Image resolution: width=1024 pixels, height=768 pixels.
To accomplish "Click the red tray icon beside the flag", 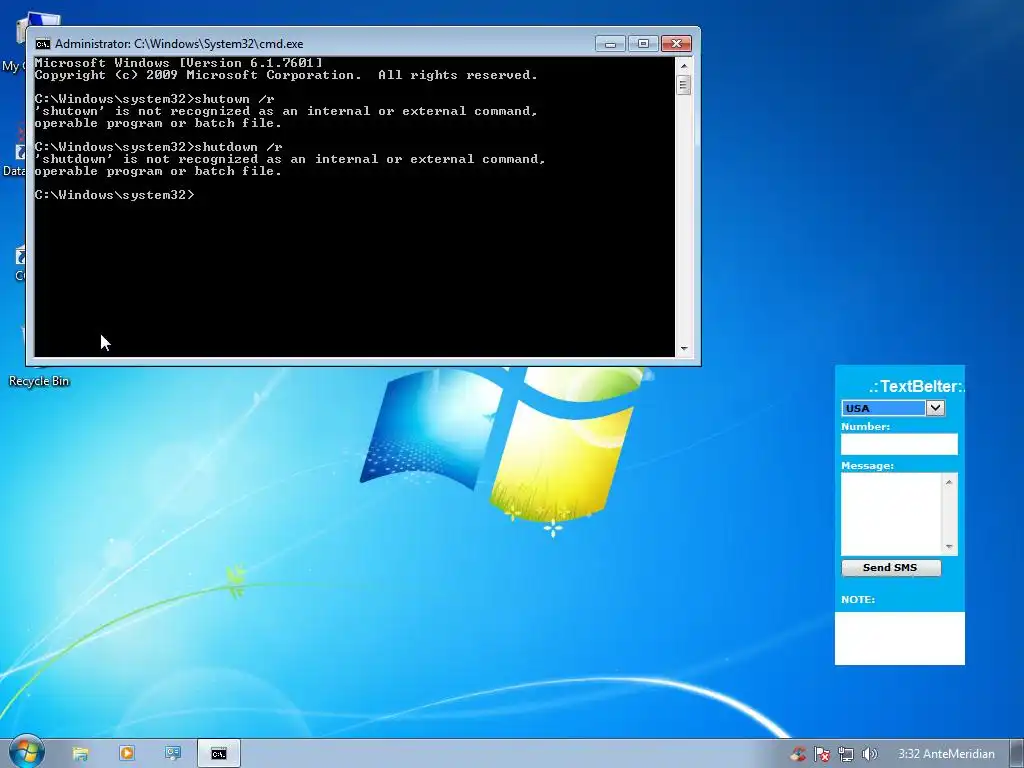I will 798,754.
